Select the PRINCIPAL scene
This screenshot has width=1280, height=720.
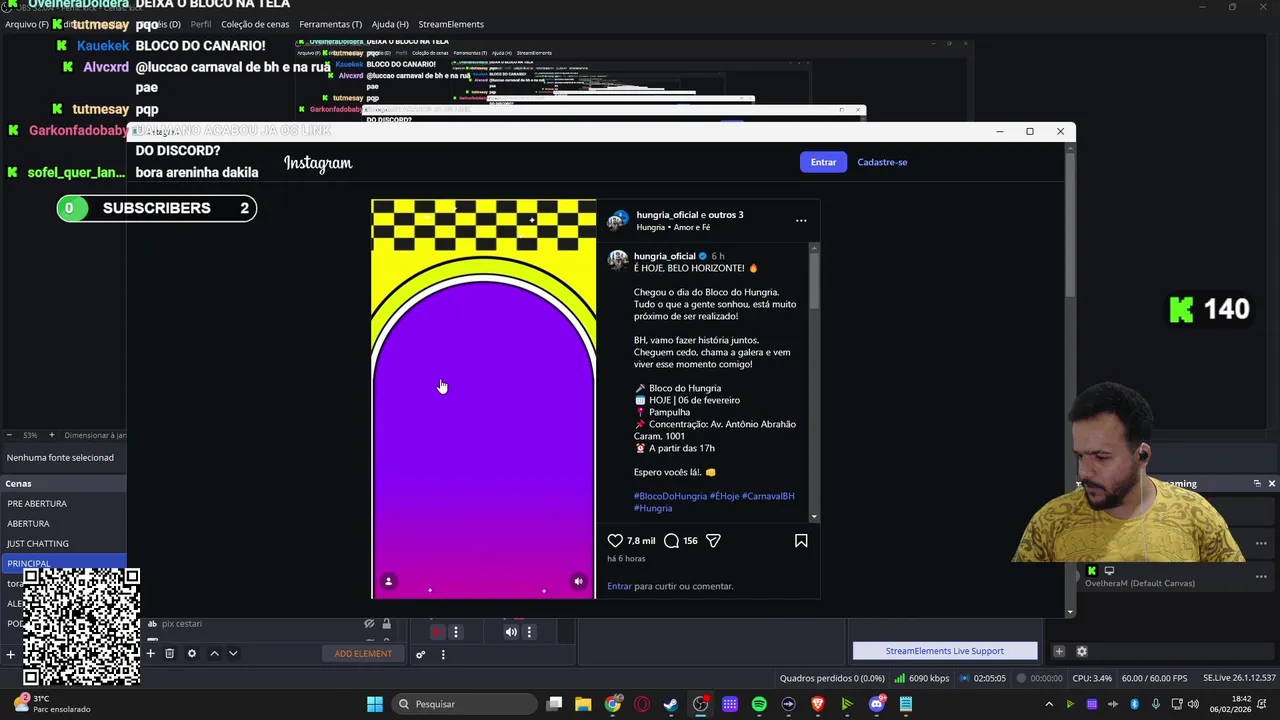pyautogui.click(x=63, y=564)
